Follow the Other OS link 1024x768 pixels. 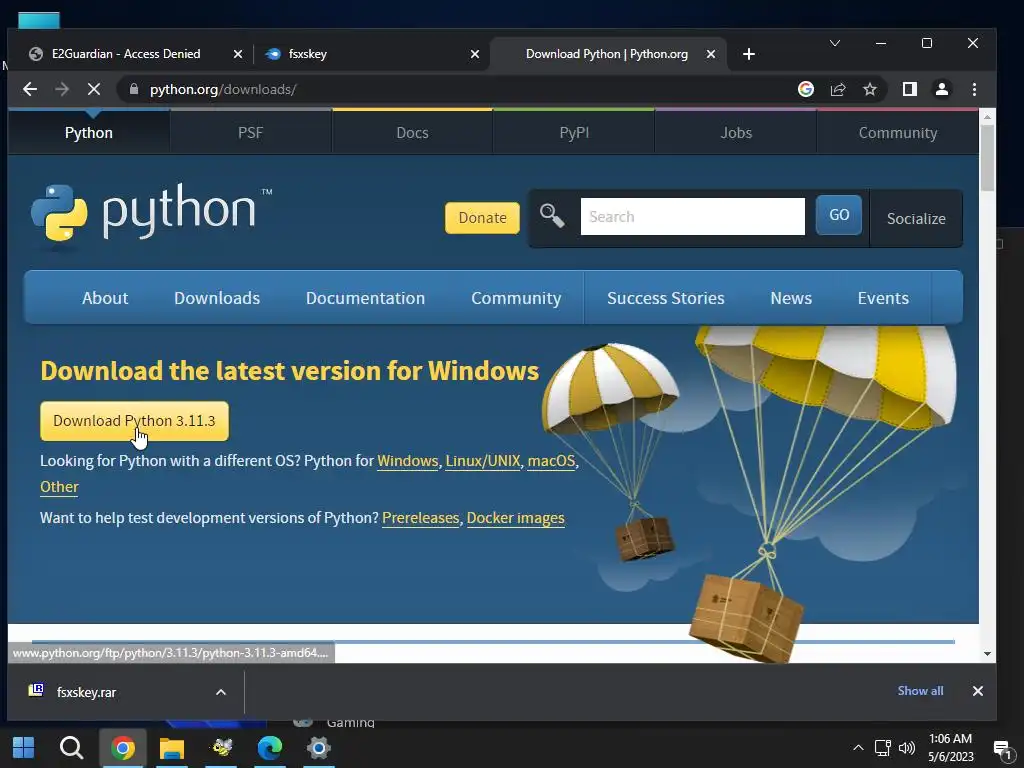point(59,487)
